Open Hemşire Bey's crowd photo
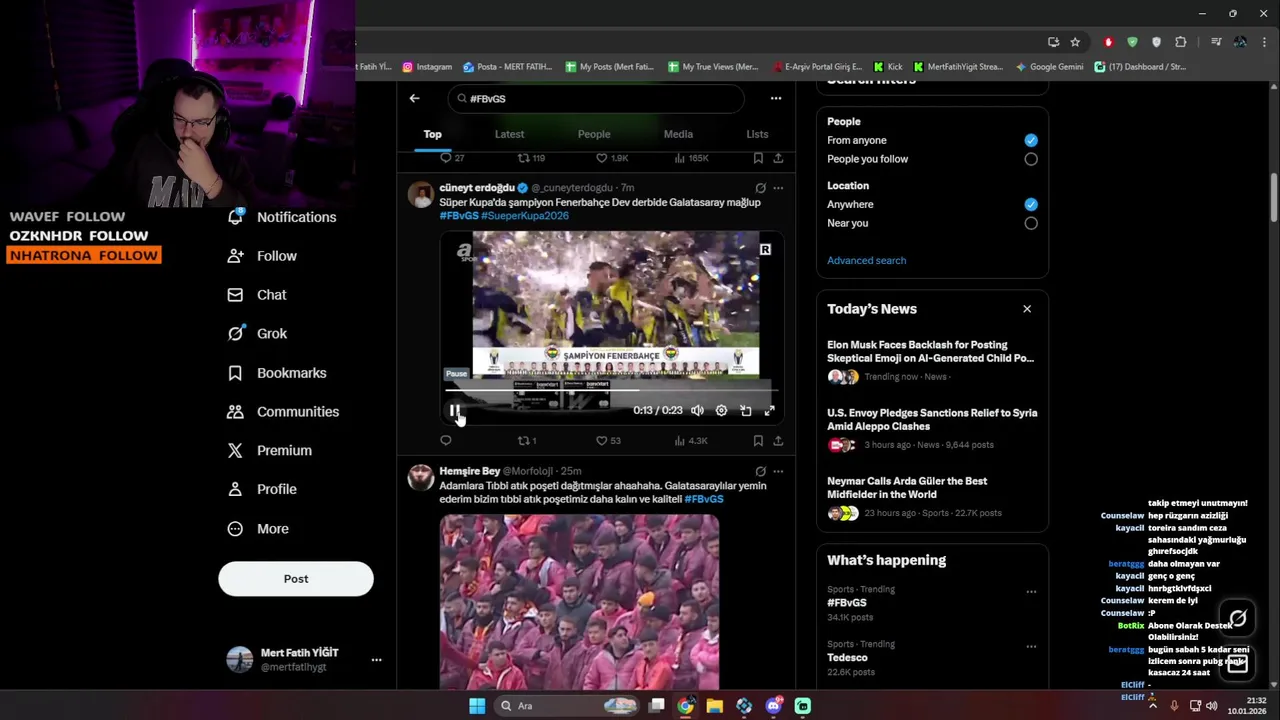Screen dimensions: 1280x720 coord(579,602)
